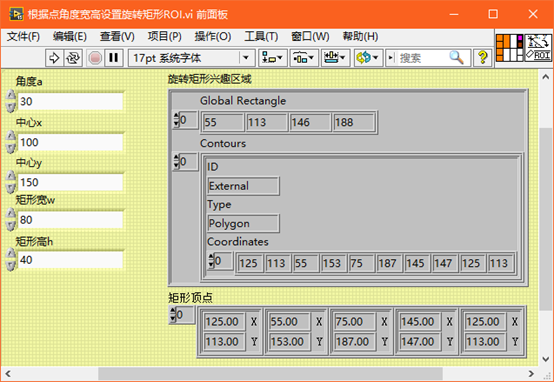Open the 查看(V) menu

[117, 36]
